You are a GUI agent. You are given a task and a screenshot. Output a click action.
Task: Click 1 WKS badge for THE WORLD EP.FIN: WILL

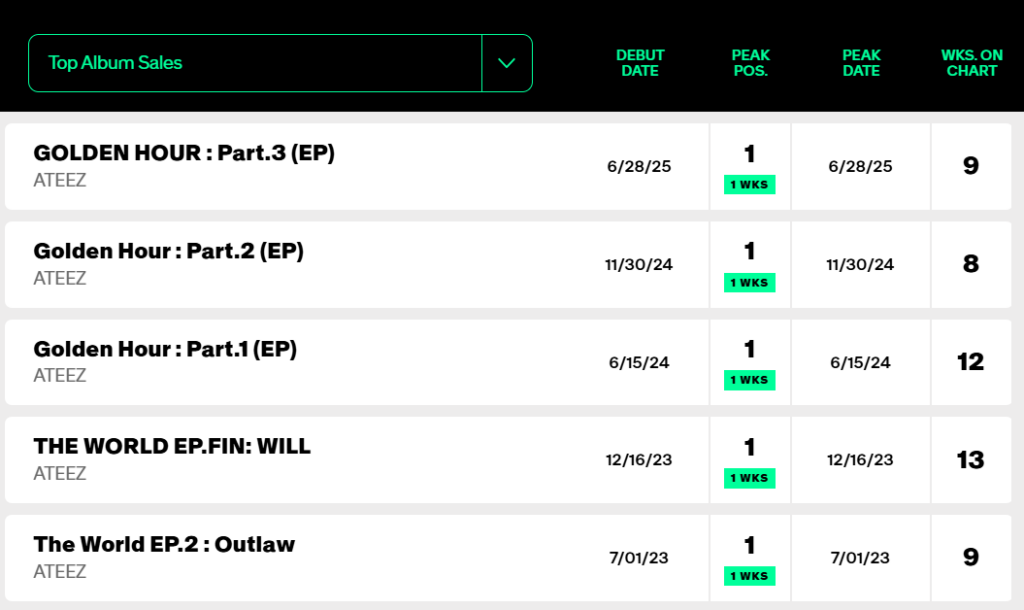click(x=750, y=478)
